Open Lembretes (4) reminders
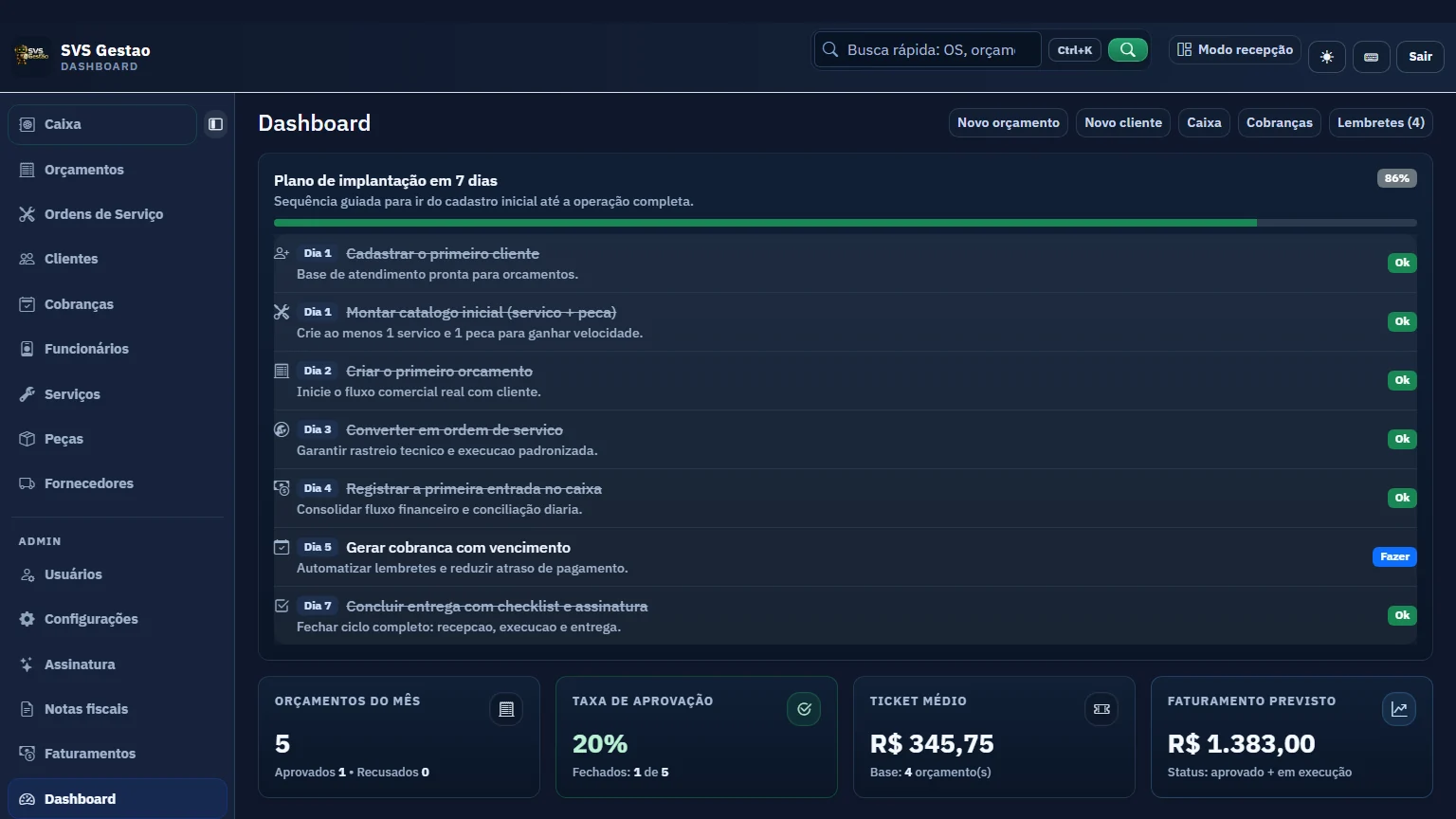The height and width of the screenshot is (819, 1456). click(x=1381, y=122)
